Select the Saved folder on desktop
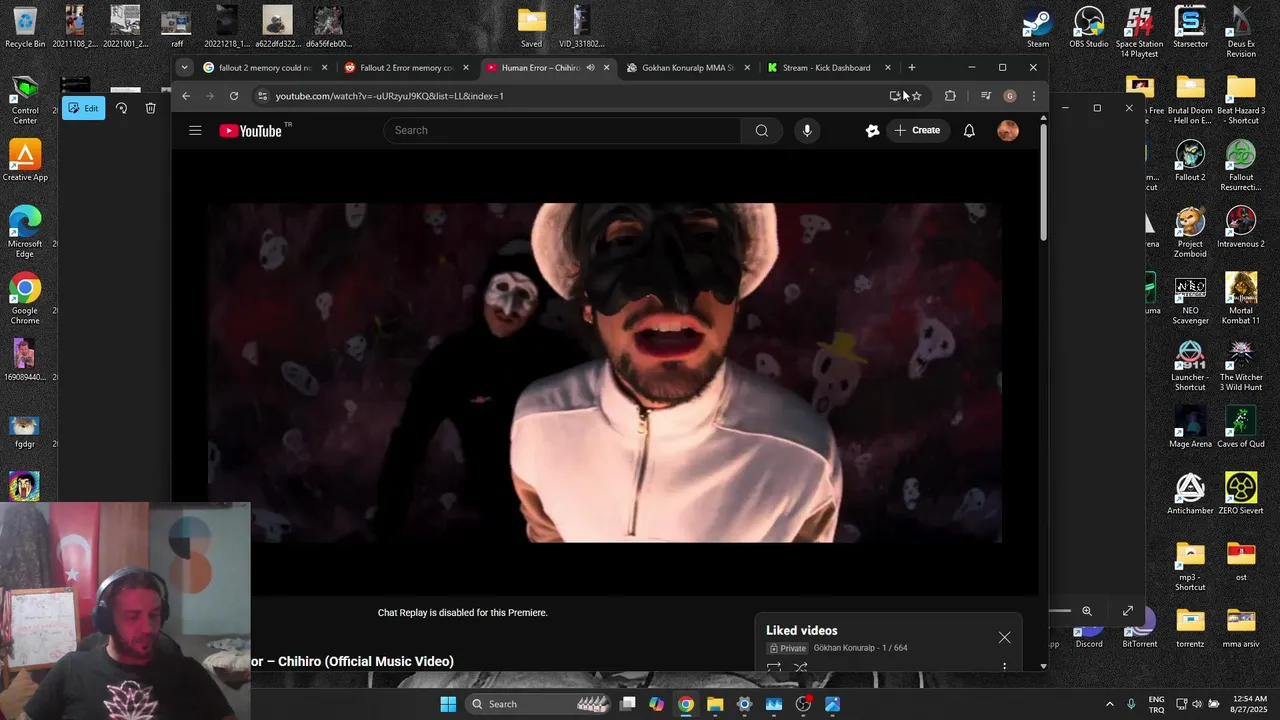 [x=532, y=28]
